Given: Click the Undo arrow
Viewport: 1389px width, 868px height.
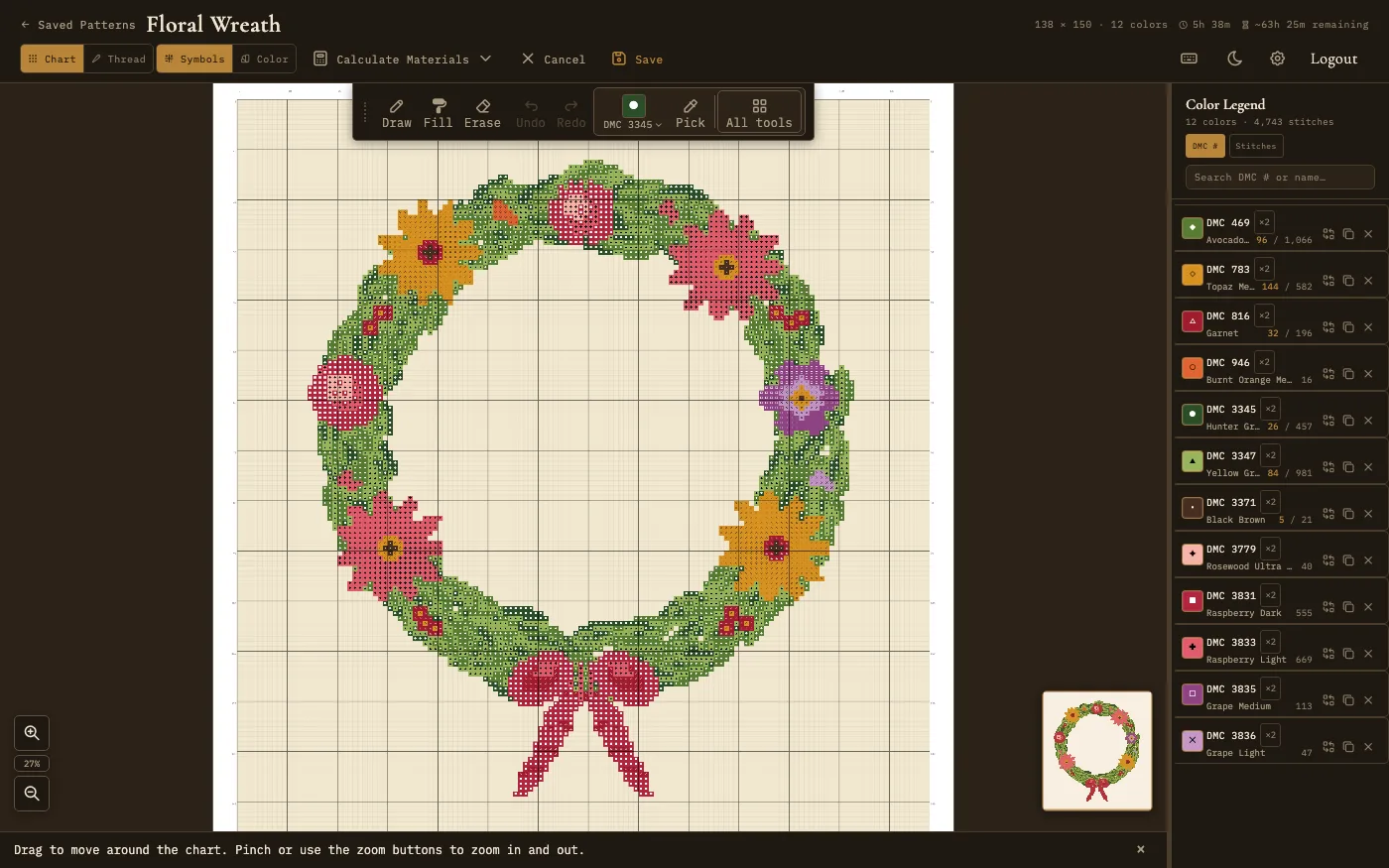Looking at the screenshot, I should pyautogui.click(x=531, y=113).
